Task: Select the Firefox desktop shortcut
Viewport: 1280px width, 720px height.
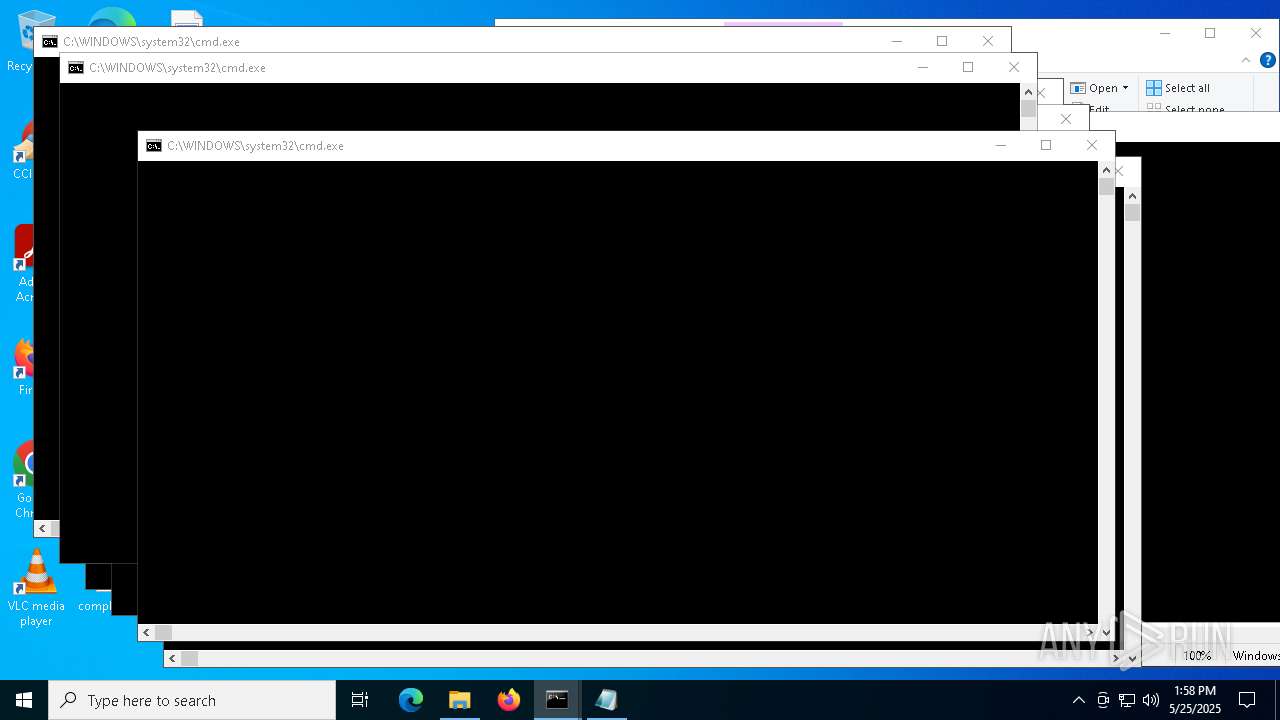Action: pos(24,367)
